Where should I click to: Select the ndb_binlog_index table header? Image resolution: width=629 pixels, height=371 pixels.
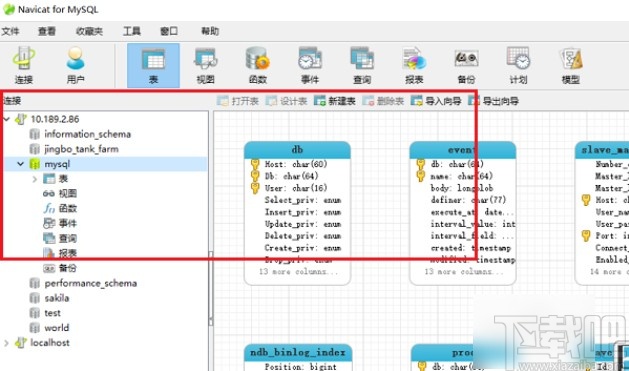click(298, 352)
